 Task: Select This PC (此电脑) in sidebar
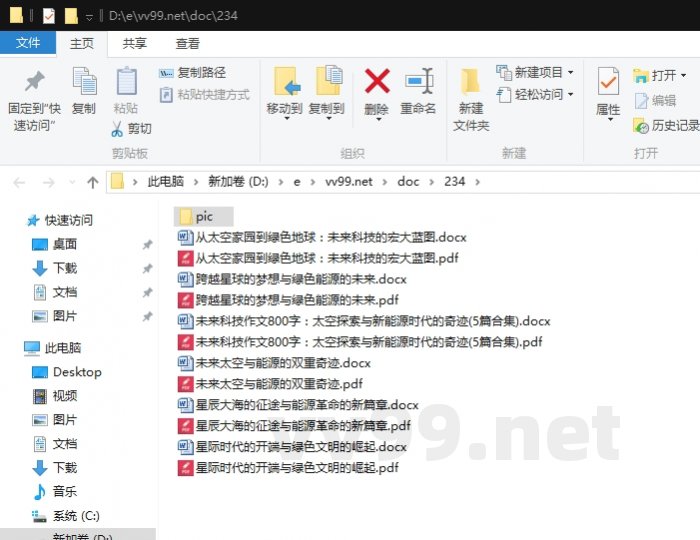click(53, 348)
